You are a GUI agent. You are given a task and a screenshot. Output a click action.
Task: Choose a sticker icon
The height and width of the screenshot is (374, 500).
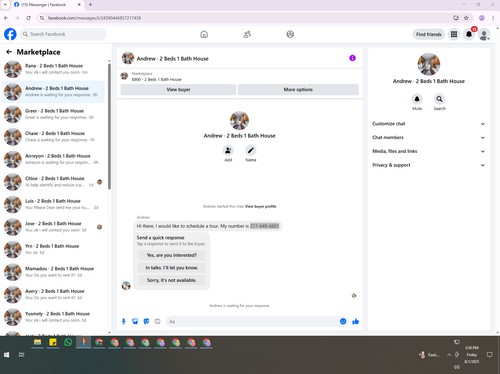point(146,321)
